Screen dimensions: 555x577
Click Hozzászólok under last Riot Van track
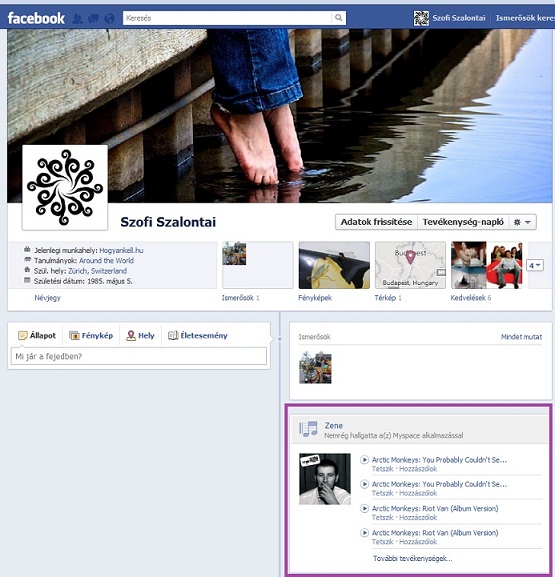coord(418,542)
